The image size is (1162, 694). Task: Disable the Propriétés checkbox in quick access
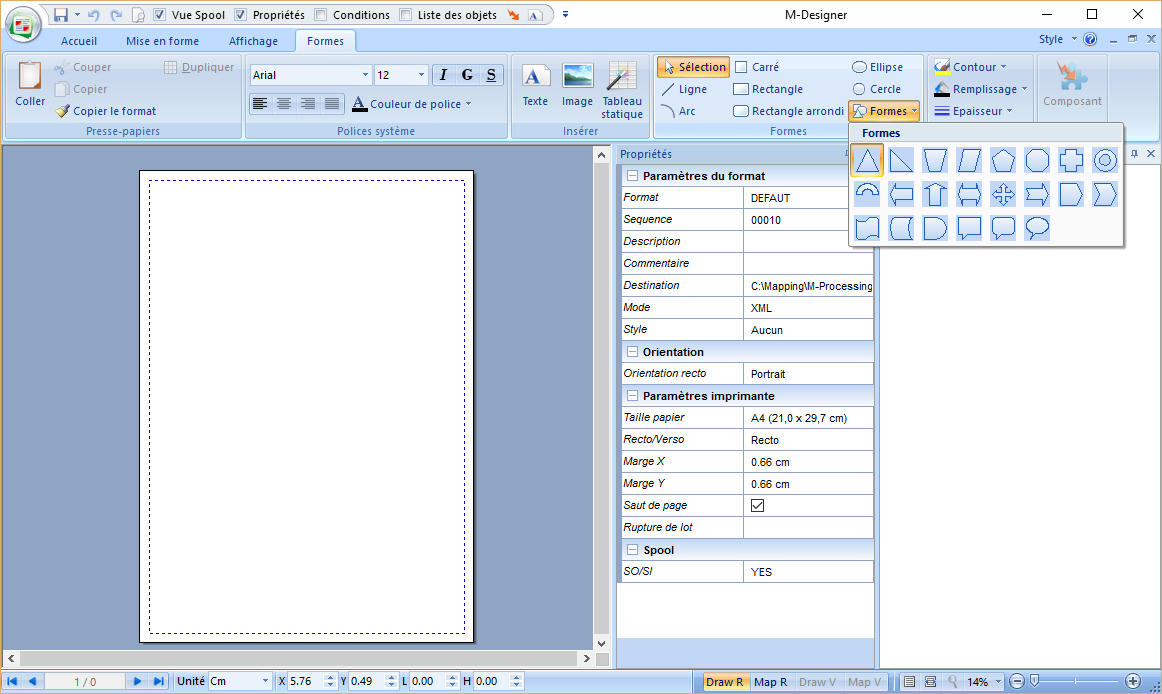[x=238, y=14]
